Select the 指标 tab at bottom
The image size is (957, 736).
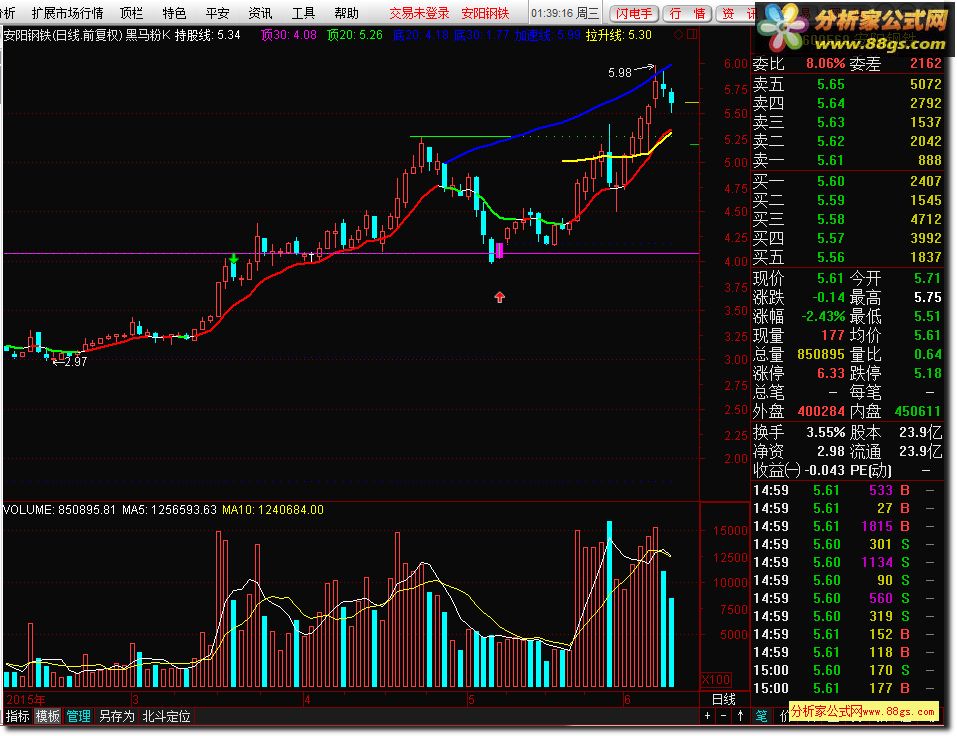18,716
